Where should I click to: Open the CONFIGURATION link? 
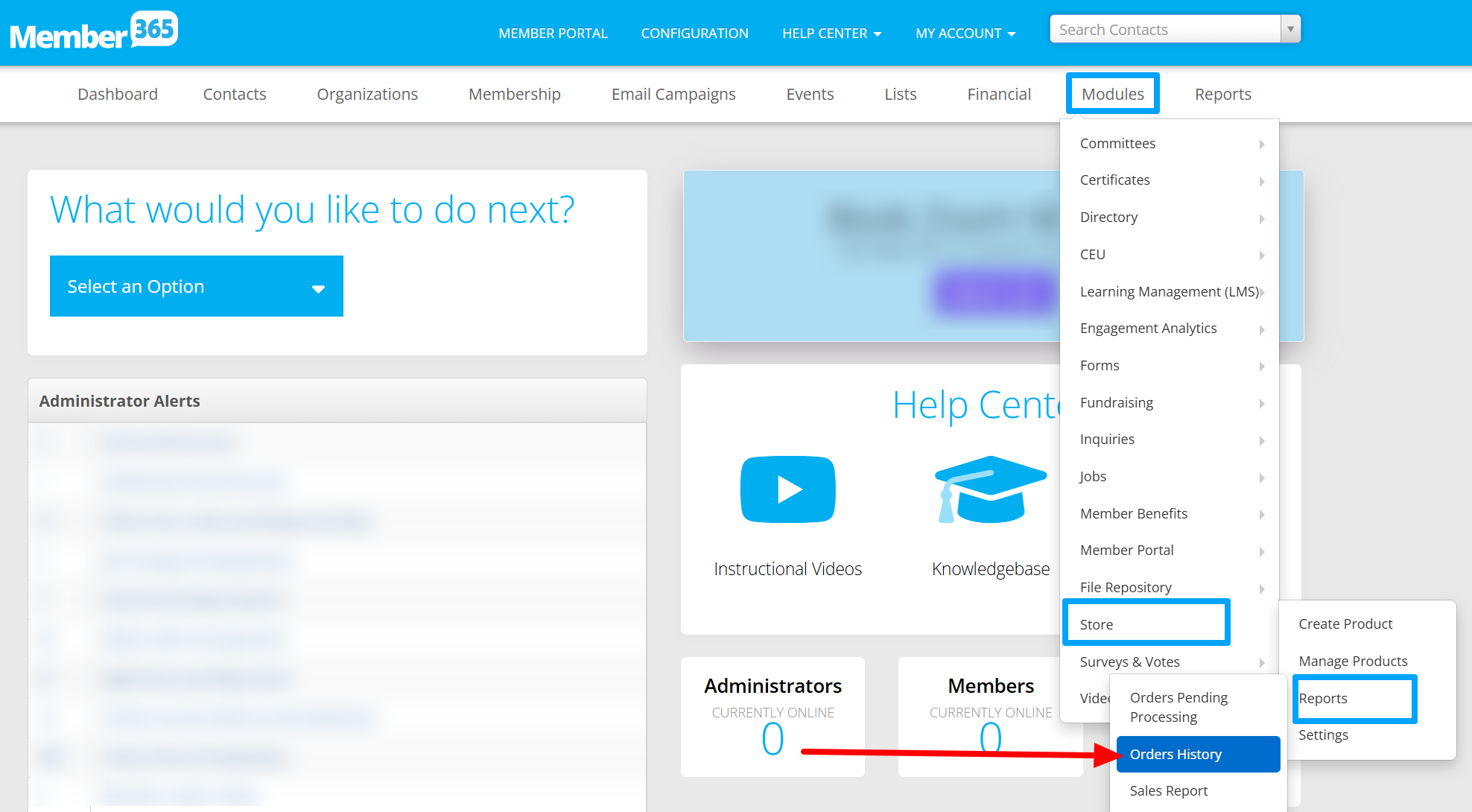[694, 34]
